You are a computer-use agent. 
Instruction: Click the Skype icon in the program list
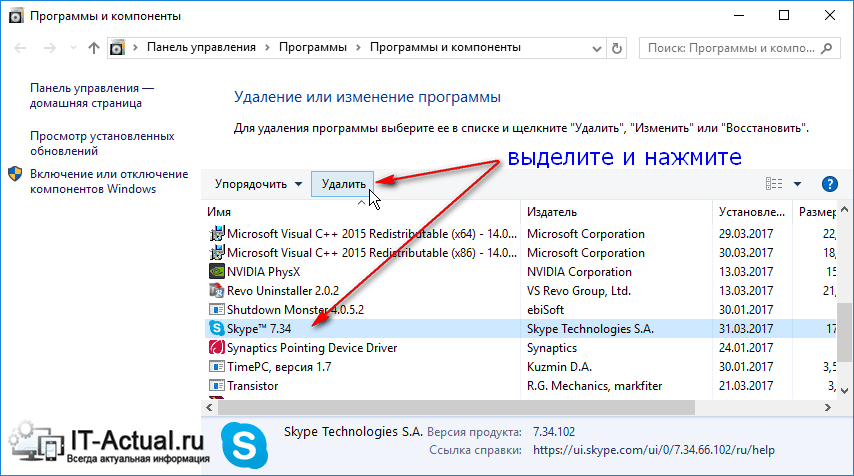216,328
